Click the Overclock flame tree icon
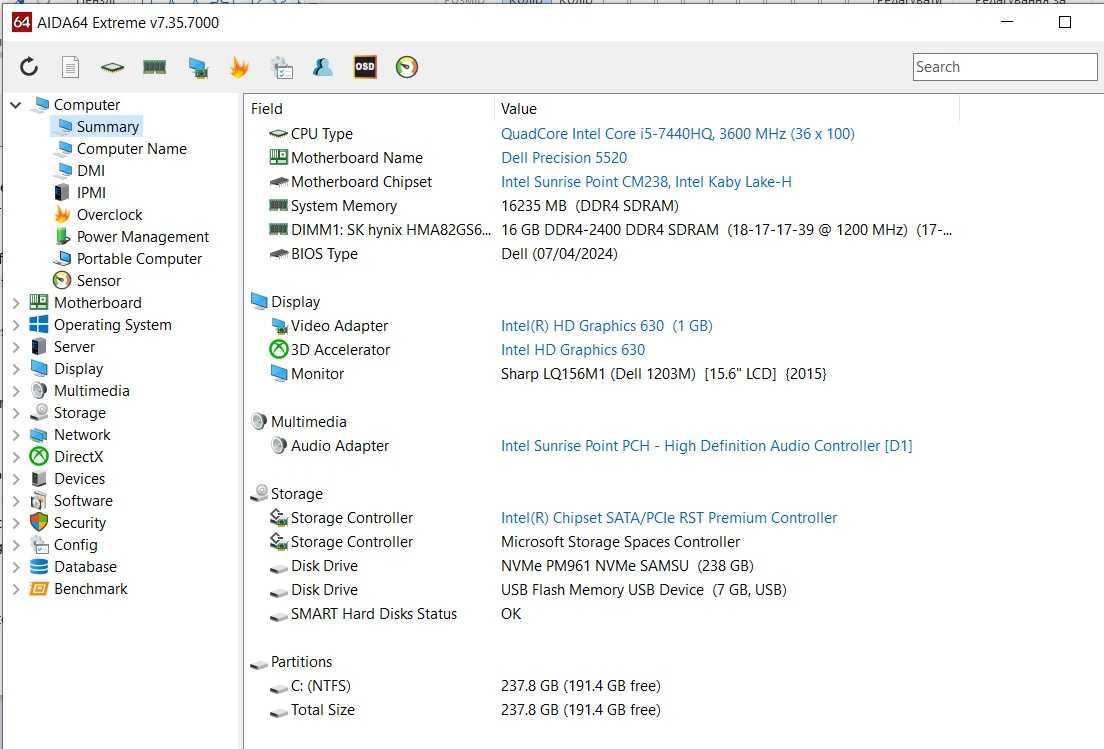Screen dimensions: 1104x749 coord(63,215)
